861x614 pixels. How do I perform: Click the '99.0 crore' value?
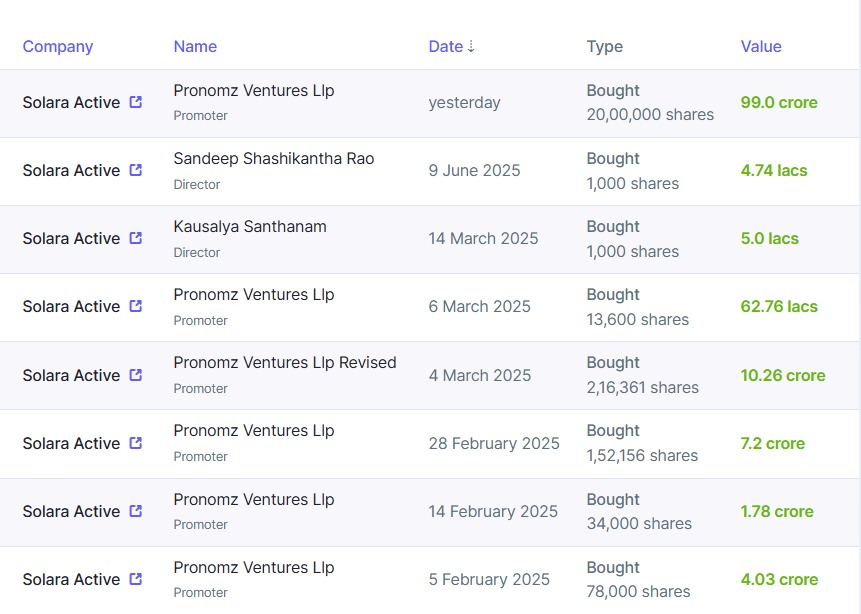tap(779, 103)
